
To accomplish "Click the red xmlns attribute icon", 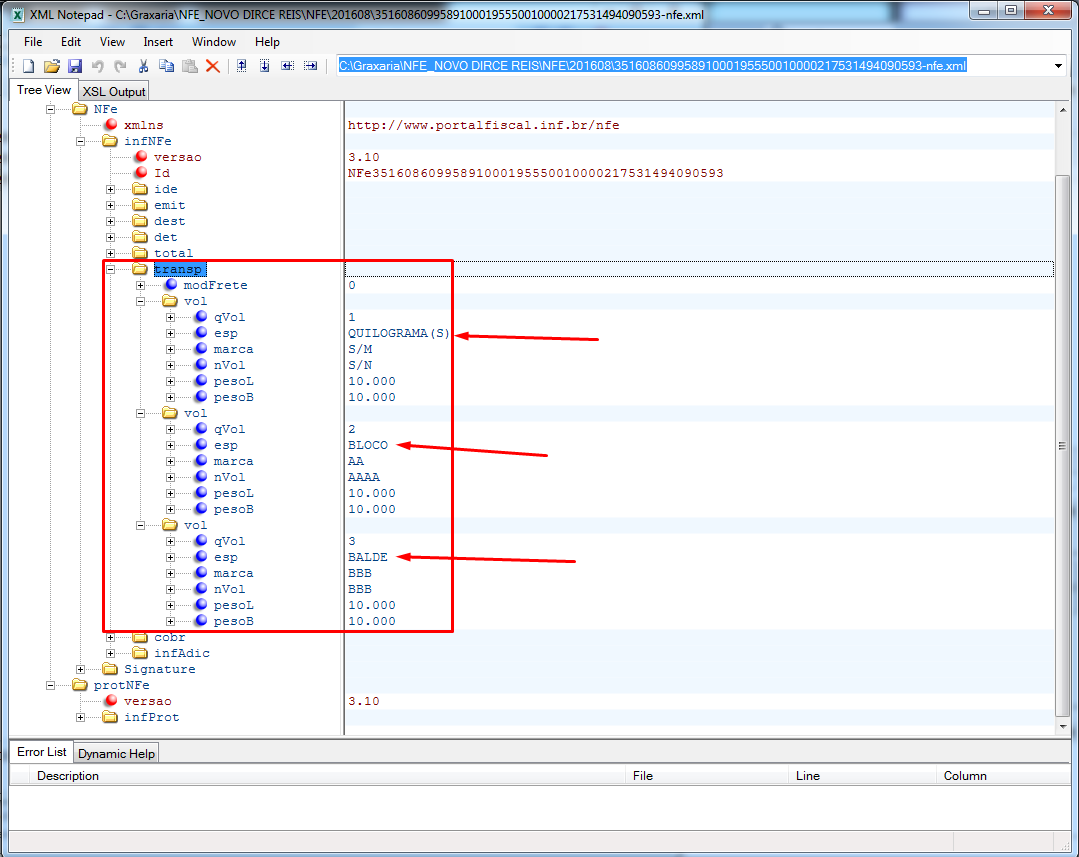I will (x=111, y=125).
